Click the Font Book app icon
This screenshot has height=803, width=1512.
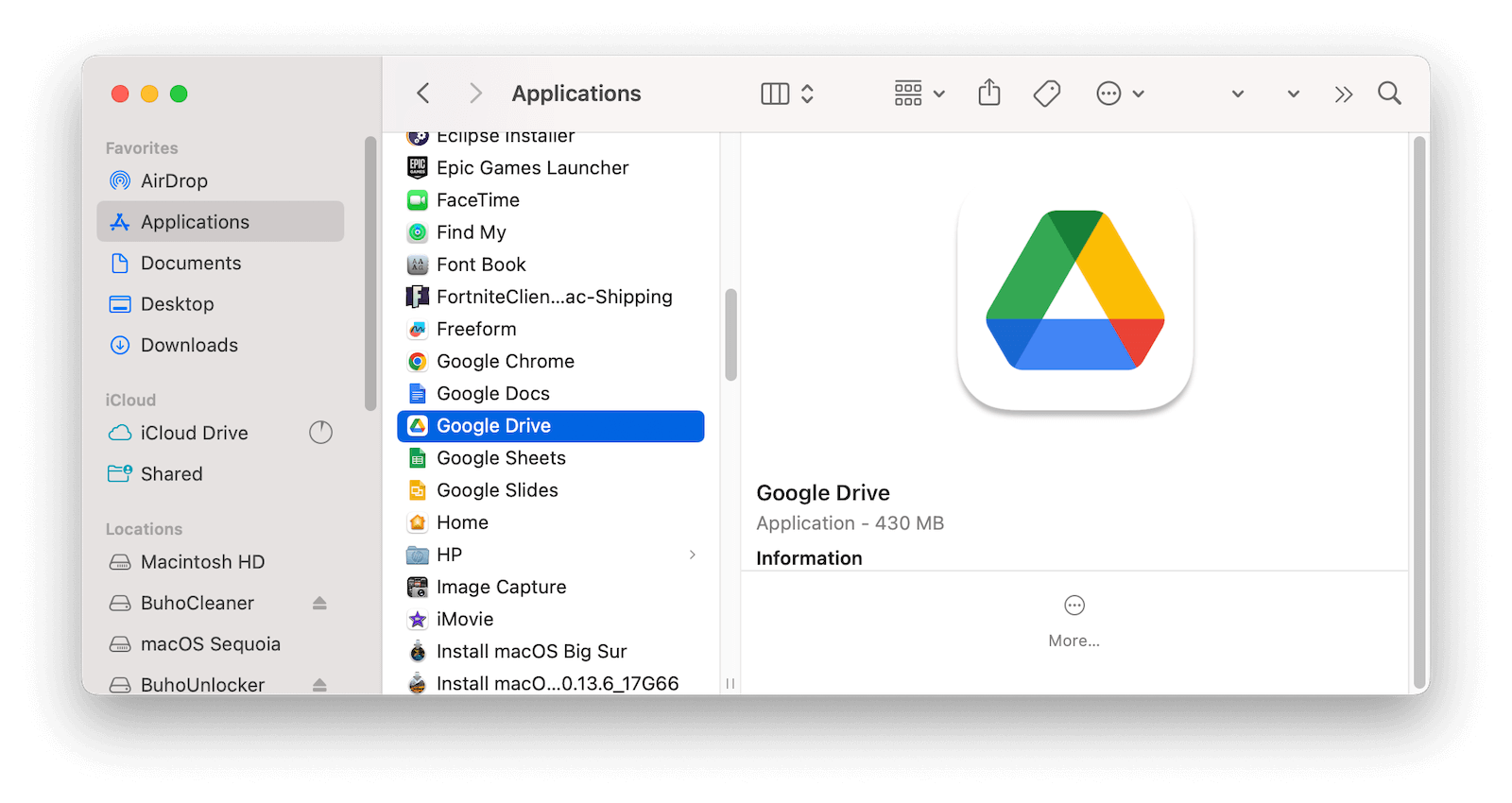[418, 265]
